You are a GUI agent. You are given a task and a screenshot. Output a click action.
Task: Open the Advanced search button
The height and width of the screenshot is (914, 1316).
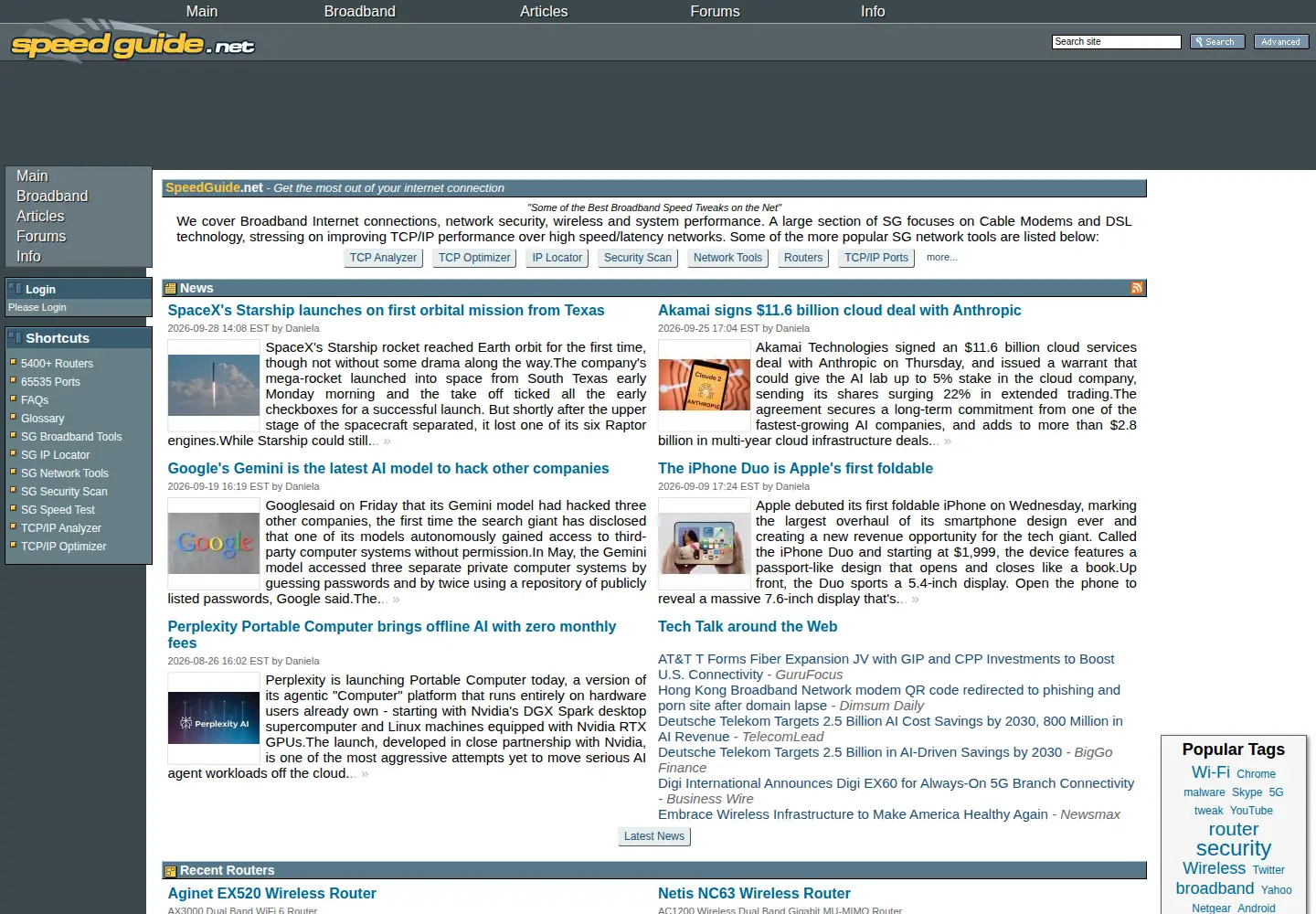point(1280,42)
